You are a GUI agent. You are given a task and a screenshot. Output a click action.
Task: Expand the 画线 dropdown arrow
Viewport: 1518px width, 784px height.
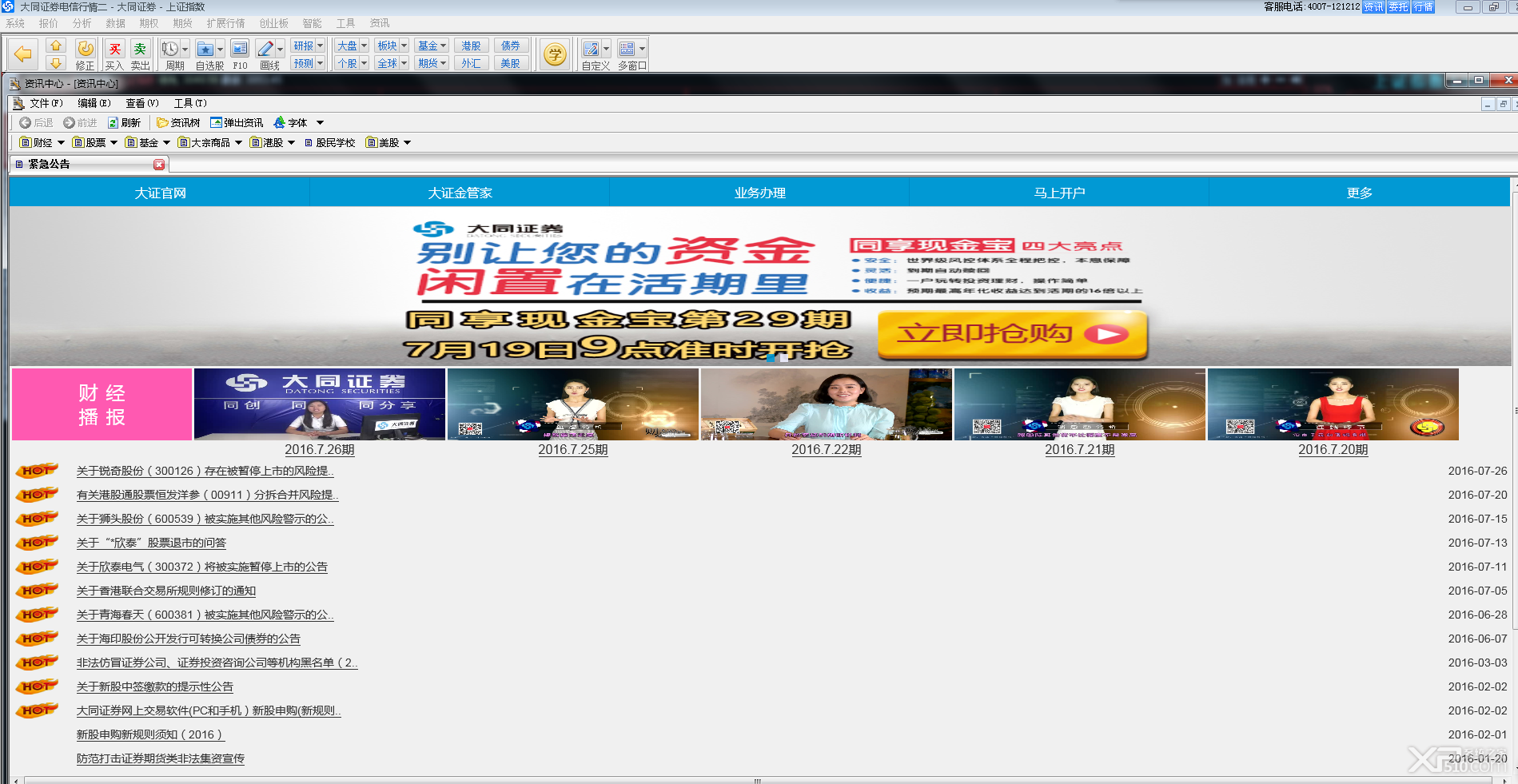(x=280, y=49)
